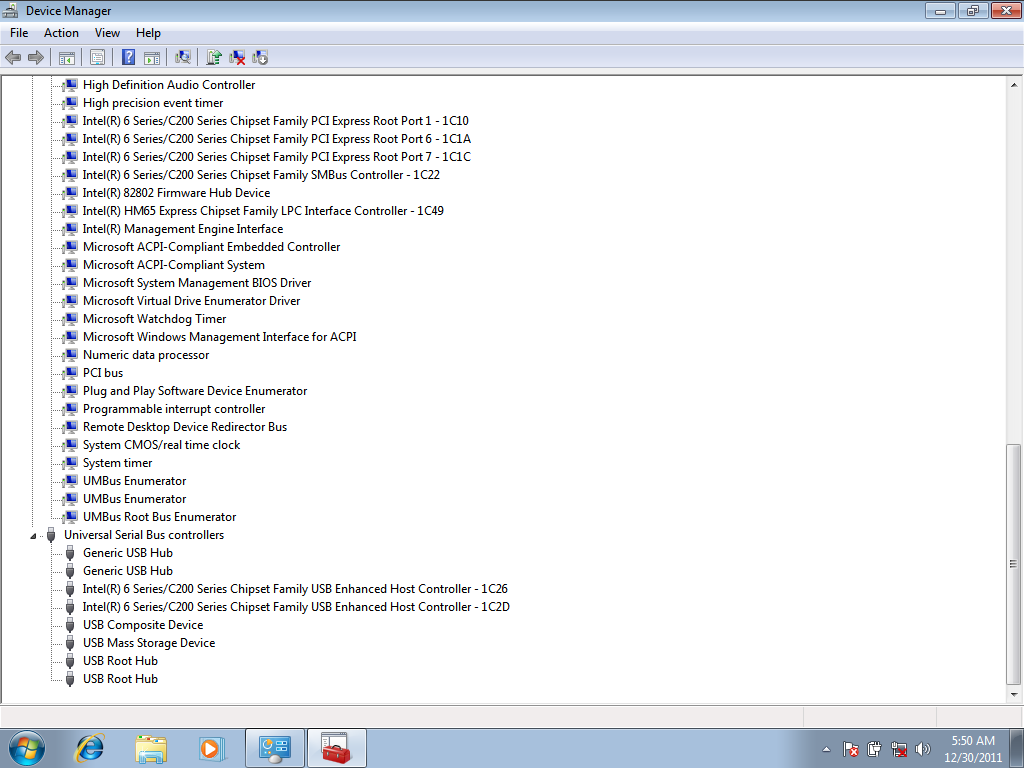This screenshot has width=1024, height=768.
Task: Select Remote Desktop Device Redirector Bus
Action: coord(185,427)
